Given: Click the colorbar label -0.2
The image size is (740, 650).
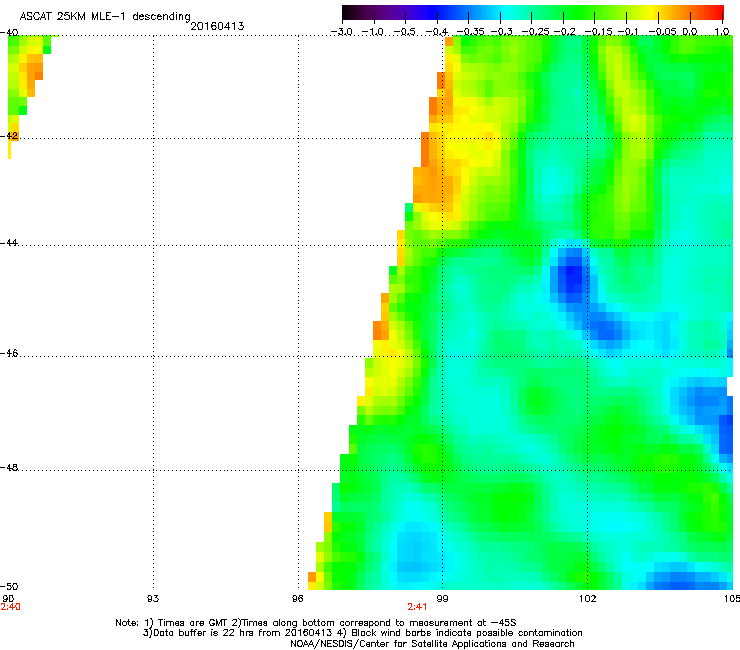Looking at the screenshot, I should 564,32.
